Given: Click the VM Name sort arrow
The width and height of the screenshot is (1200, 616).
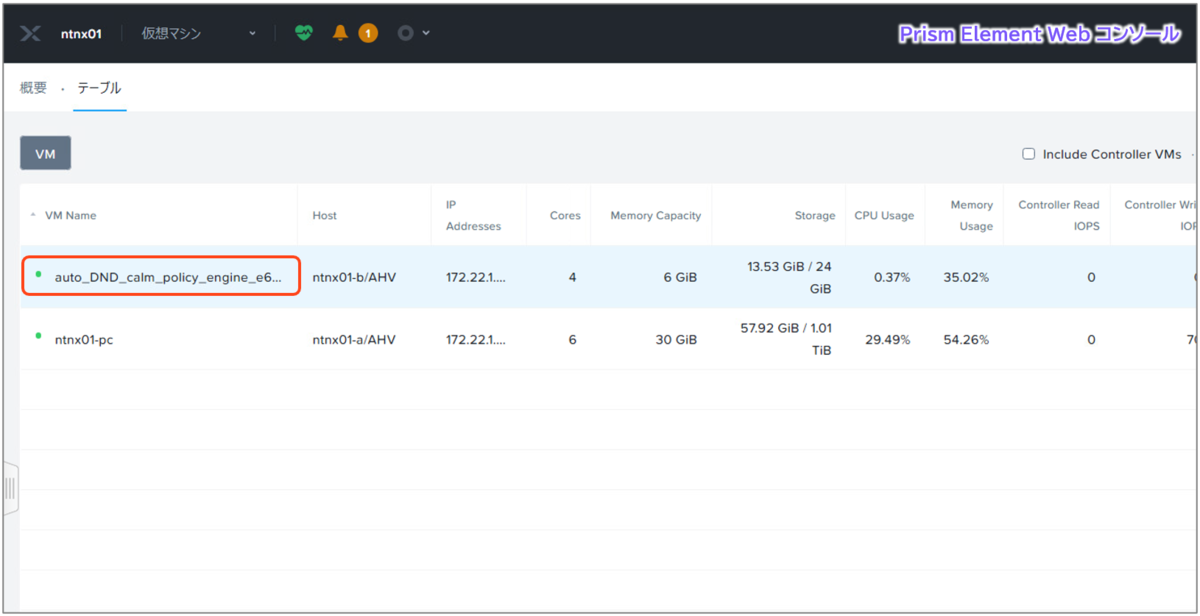Looking at the screenshot, I should pyautogui.click(x=33, y=215).
